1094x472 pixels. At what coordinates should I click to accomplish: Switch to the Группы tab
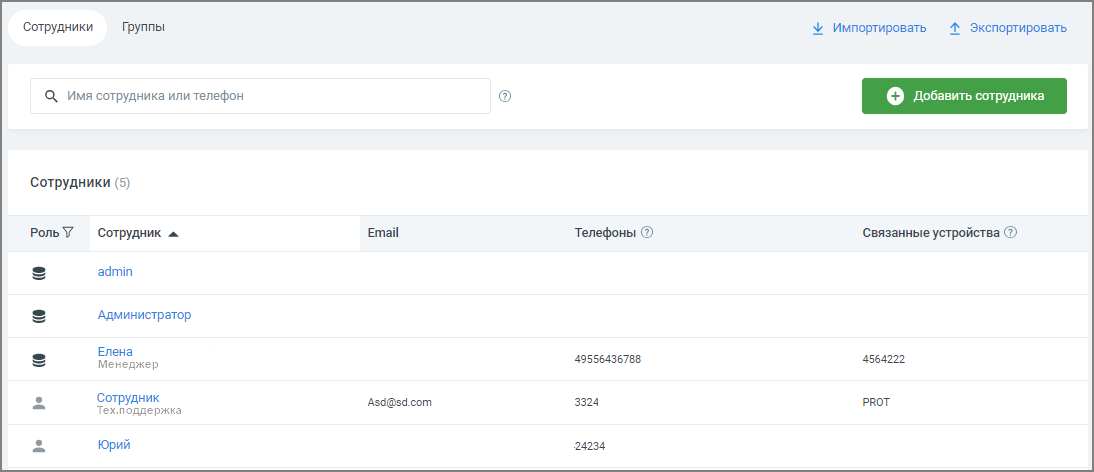pyautogui.click(x=143, y=28)
